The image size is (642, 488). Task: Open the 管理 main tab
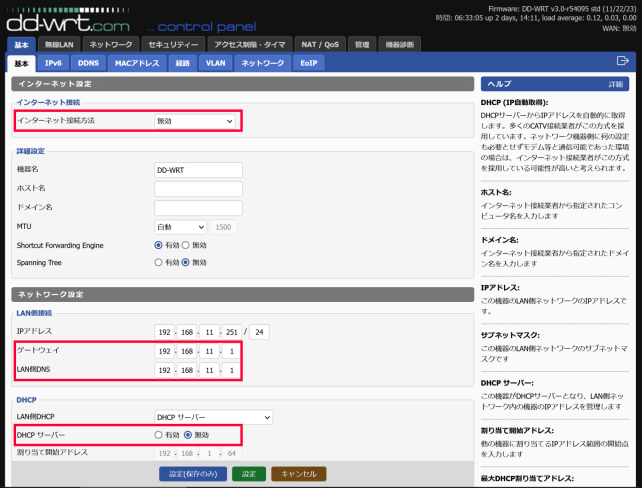click(x=362, y=44)
